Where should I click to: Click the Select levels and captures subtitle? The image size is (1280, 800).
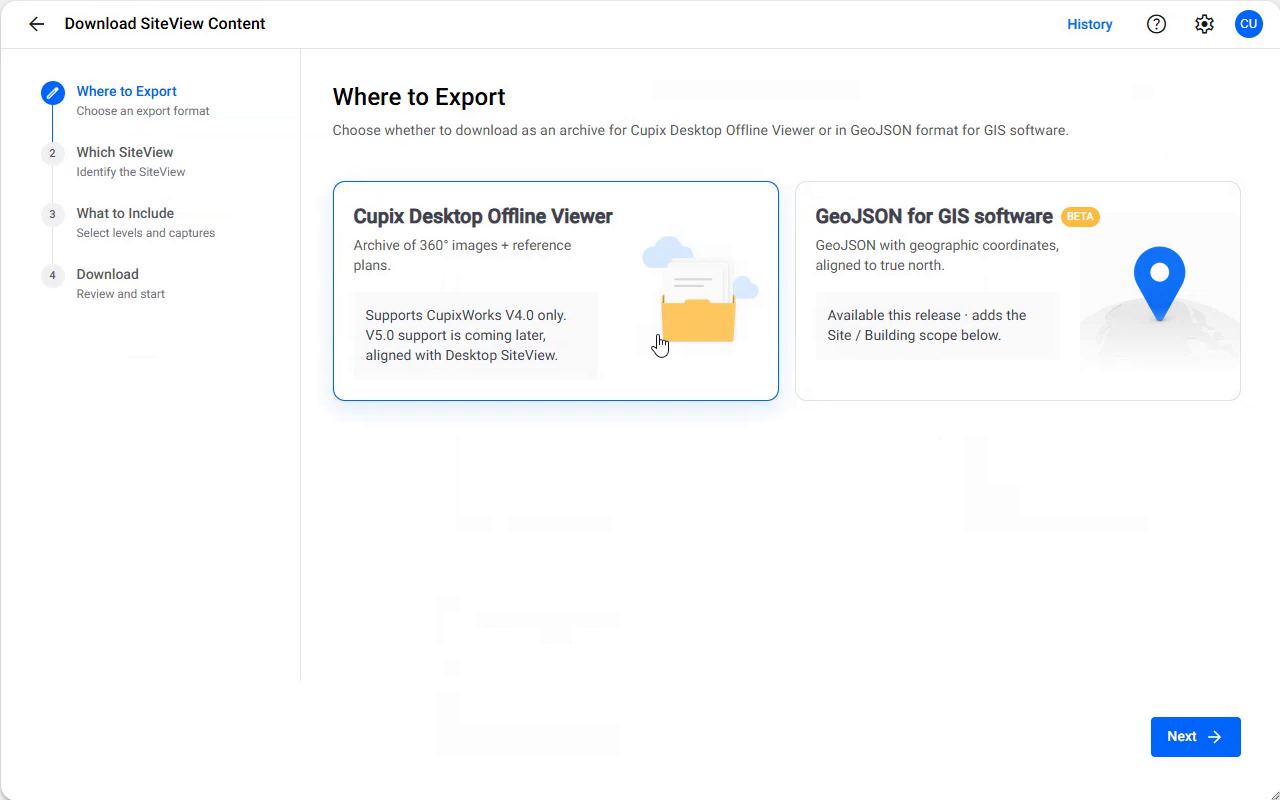coord(146,233)
